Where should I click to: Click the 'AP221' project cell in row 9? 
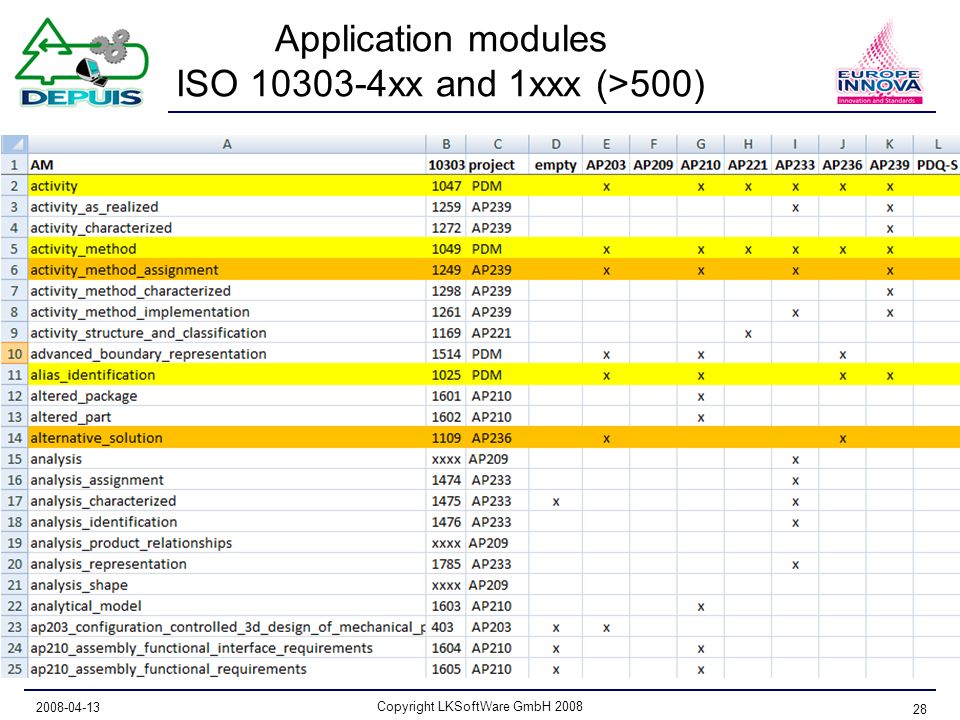pyautogui.click(x=497, y=332)
